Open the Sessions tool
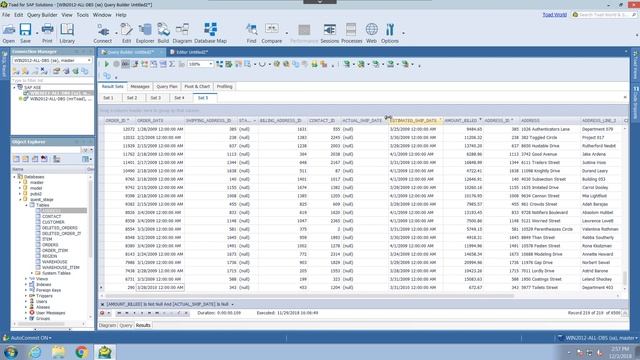 (329, 33)
